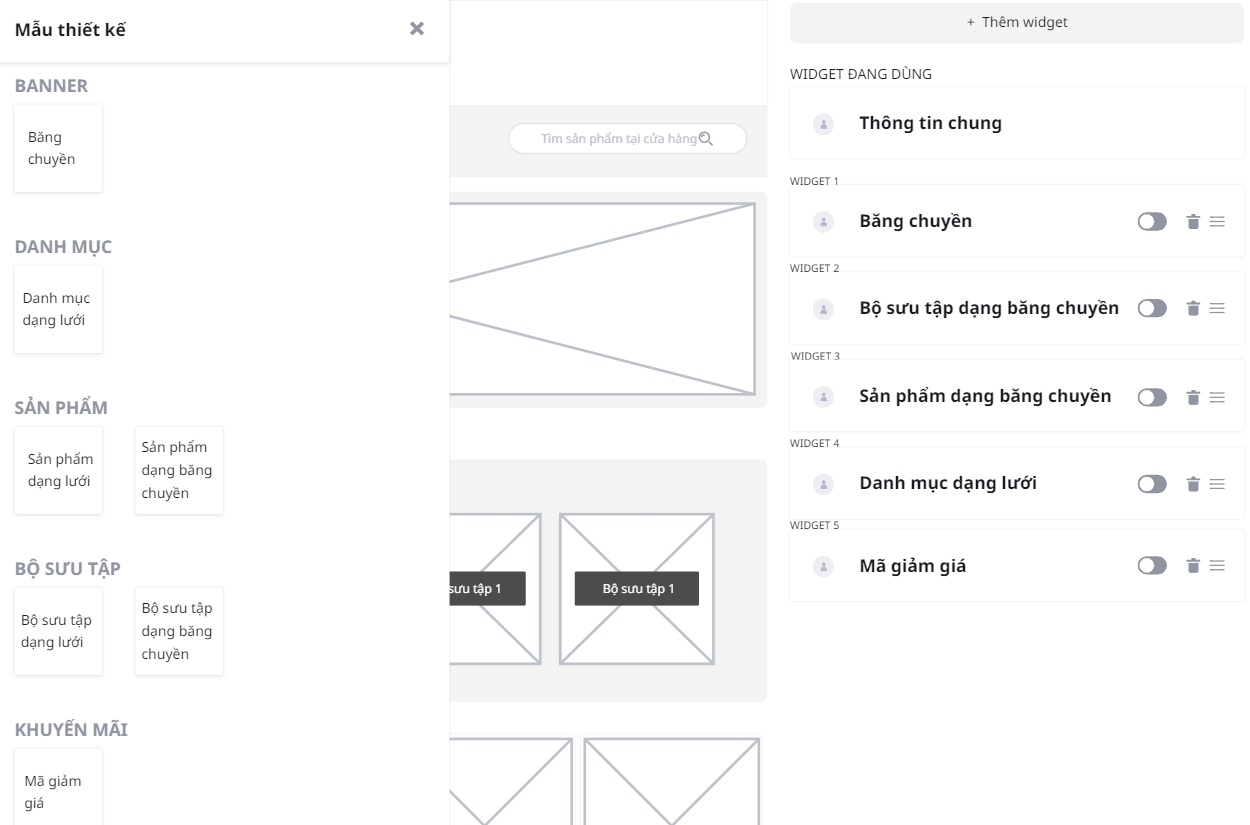This screenshot has width=1250, height=825.
Task: Click avatar icon of Bộ sưu tập widget
Action: pos(824,309)
